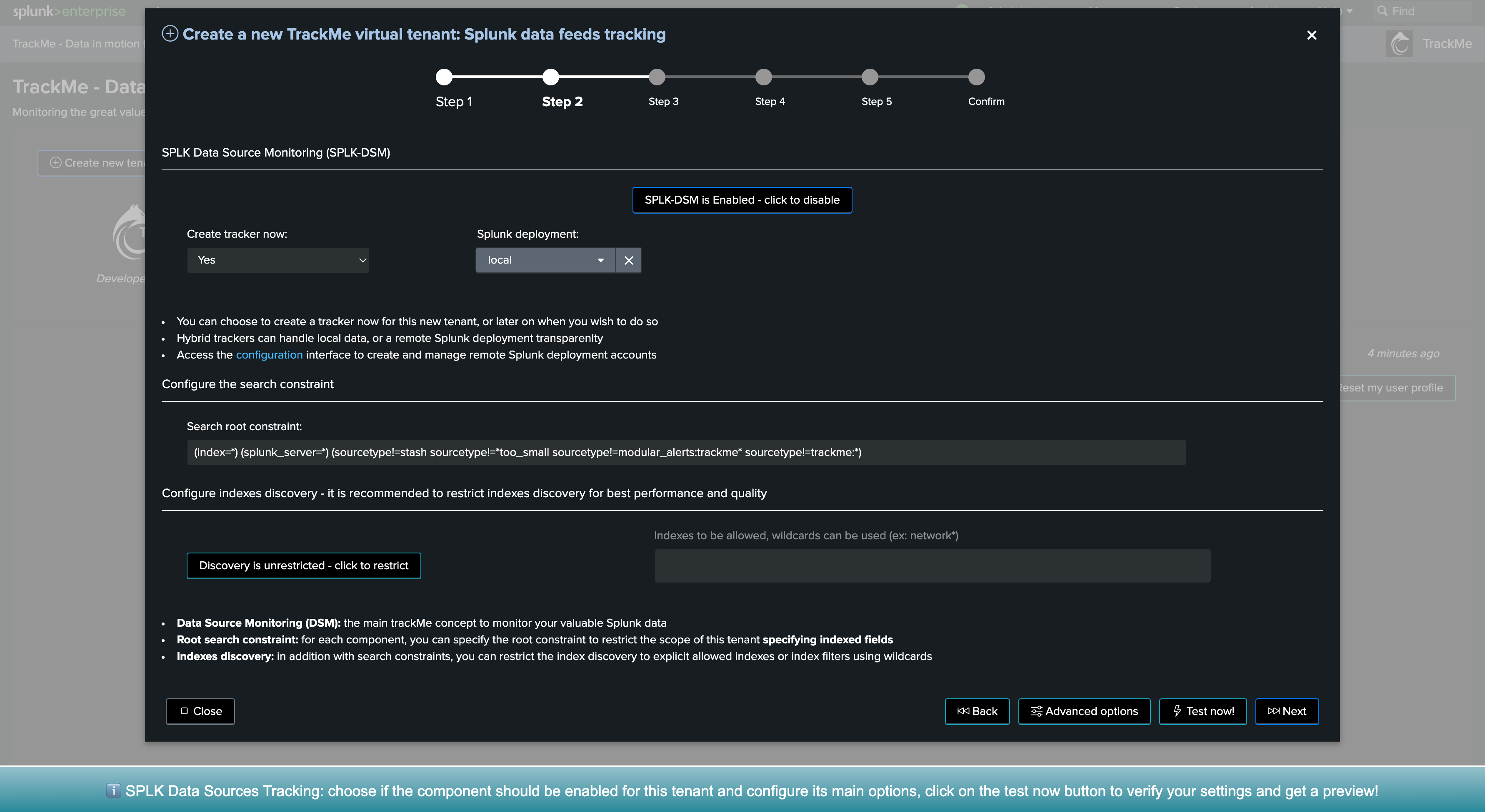The width and height of the screenshot is (1485, 812).
Task: Proceed with the Next button
Action: 1287,711
